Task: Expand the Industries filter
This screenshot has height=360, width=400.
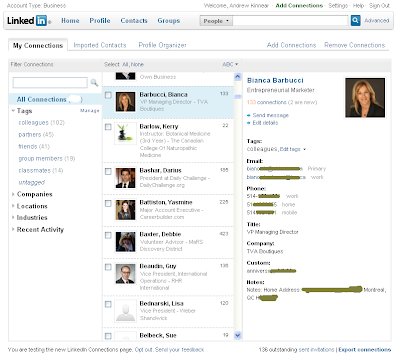Action: 13,217
